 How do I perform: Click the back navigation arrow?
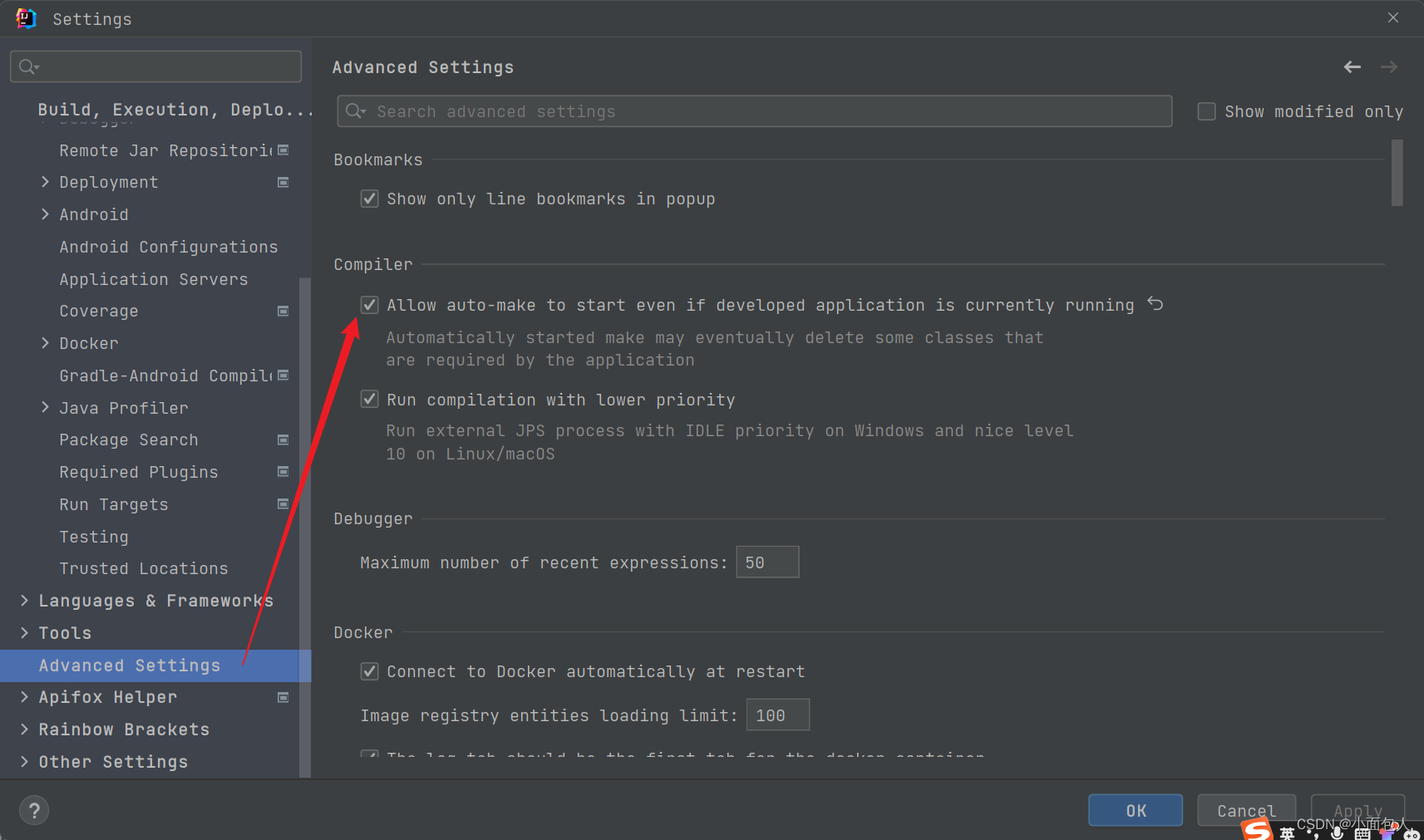click(1353, 67)
